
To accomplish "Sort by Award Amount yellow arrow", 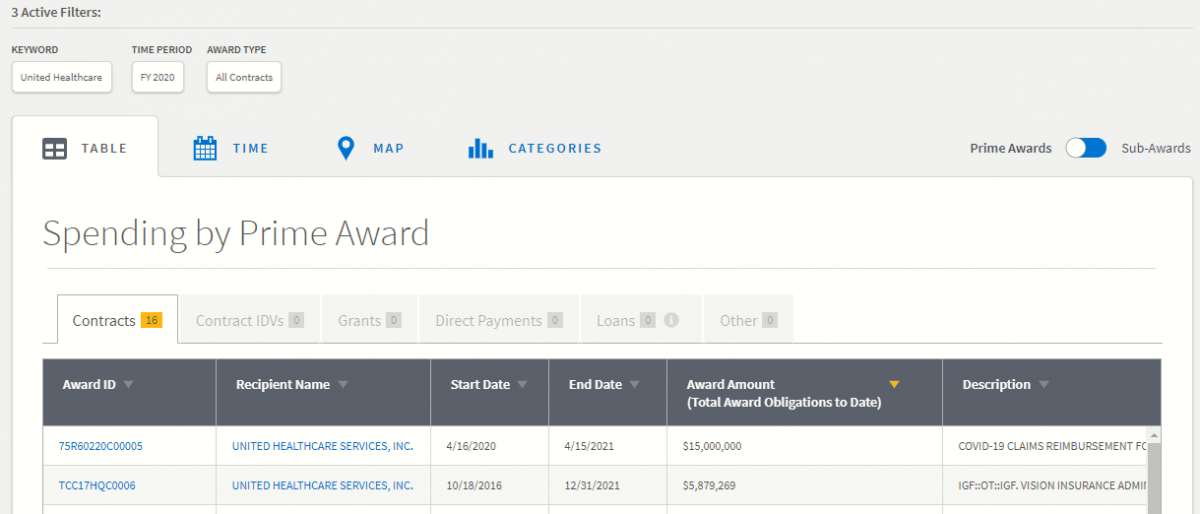I will 894,384.
